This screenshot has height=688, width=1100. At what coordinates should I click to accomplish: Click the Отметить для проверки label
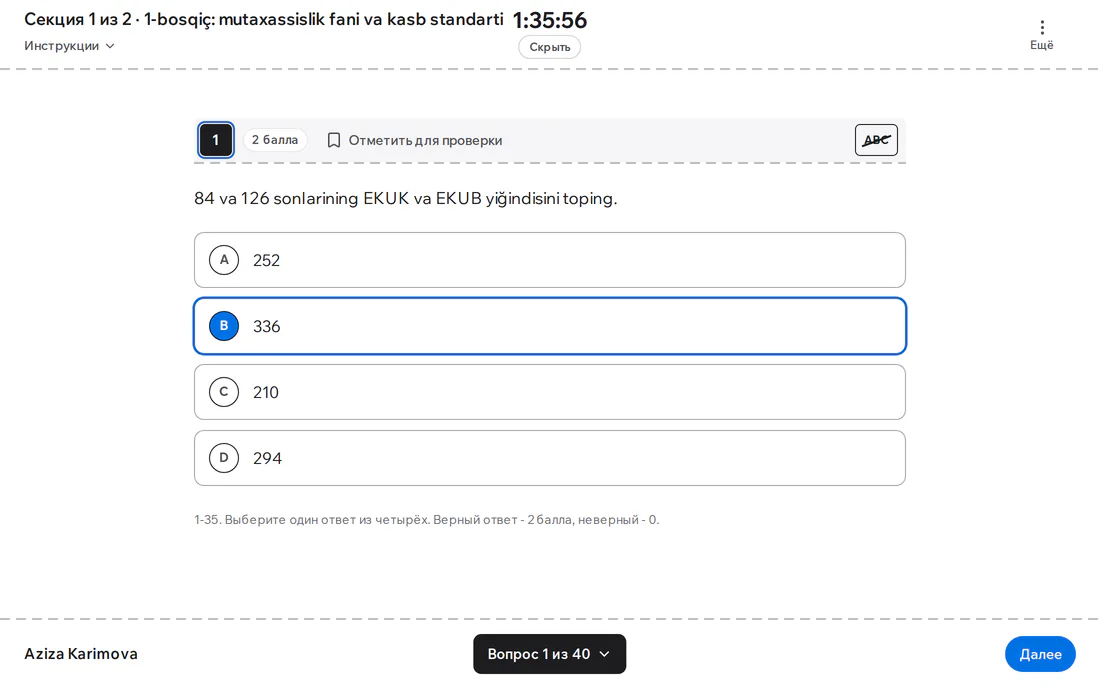(x=425, y=140)
